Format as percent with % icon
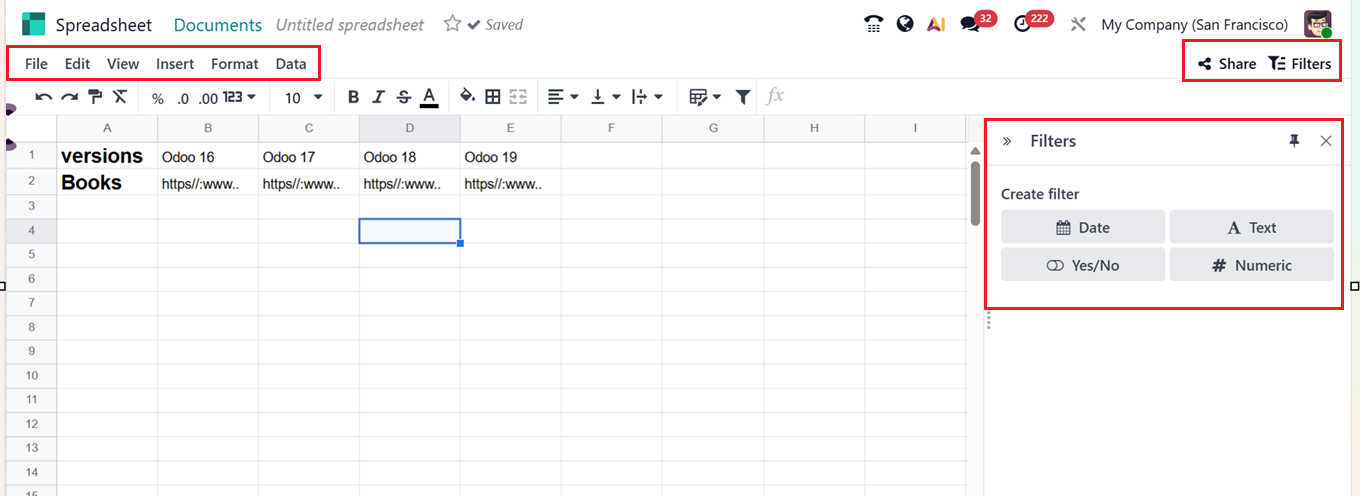The width and height of the screenshot is (1360, 496). [x=158, y=98]
